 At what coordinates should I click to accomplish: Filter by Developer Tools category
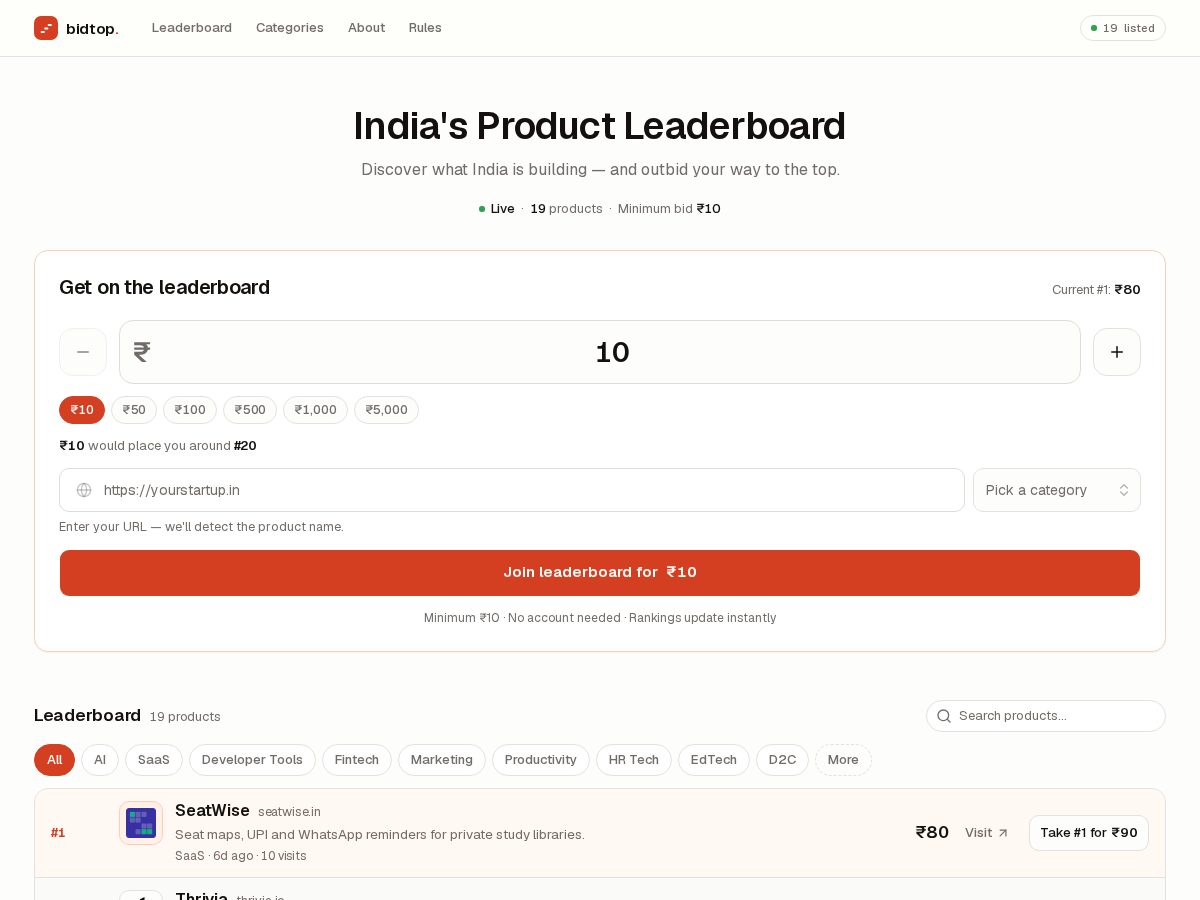[x=252, y=760]
